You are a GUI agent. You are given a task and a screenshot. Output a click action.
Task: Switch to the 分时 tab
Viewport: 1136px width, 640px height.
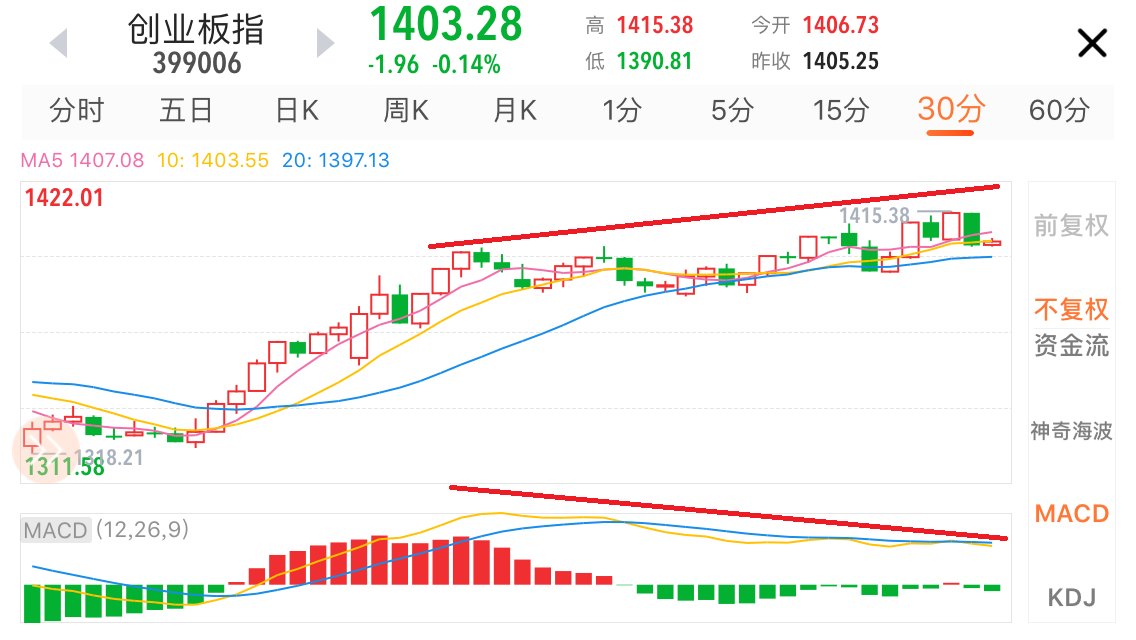[77, 111]
